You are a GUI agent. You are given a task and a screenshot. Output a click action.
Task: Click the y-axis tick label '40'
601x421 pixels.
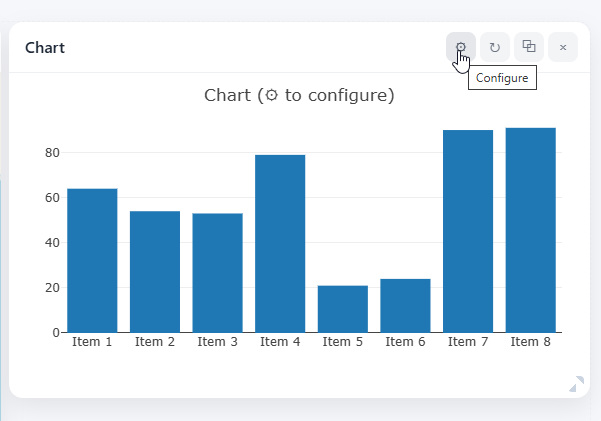tap(52, 243)
